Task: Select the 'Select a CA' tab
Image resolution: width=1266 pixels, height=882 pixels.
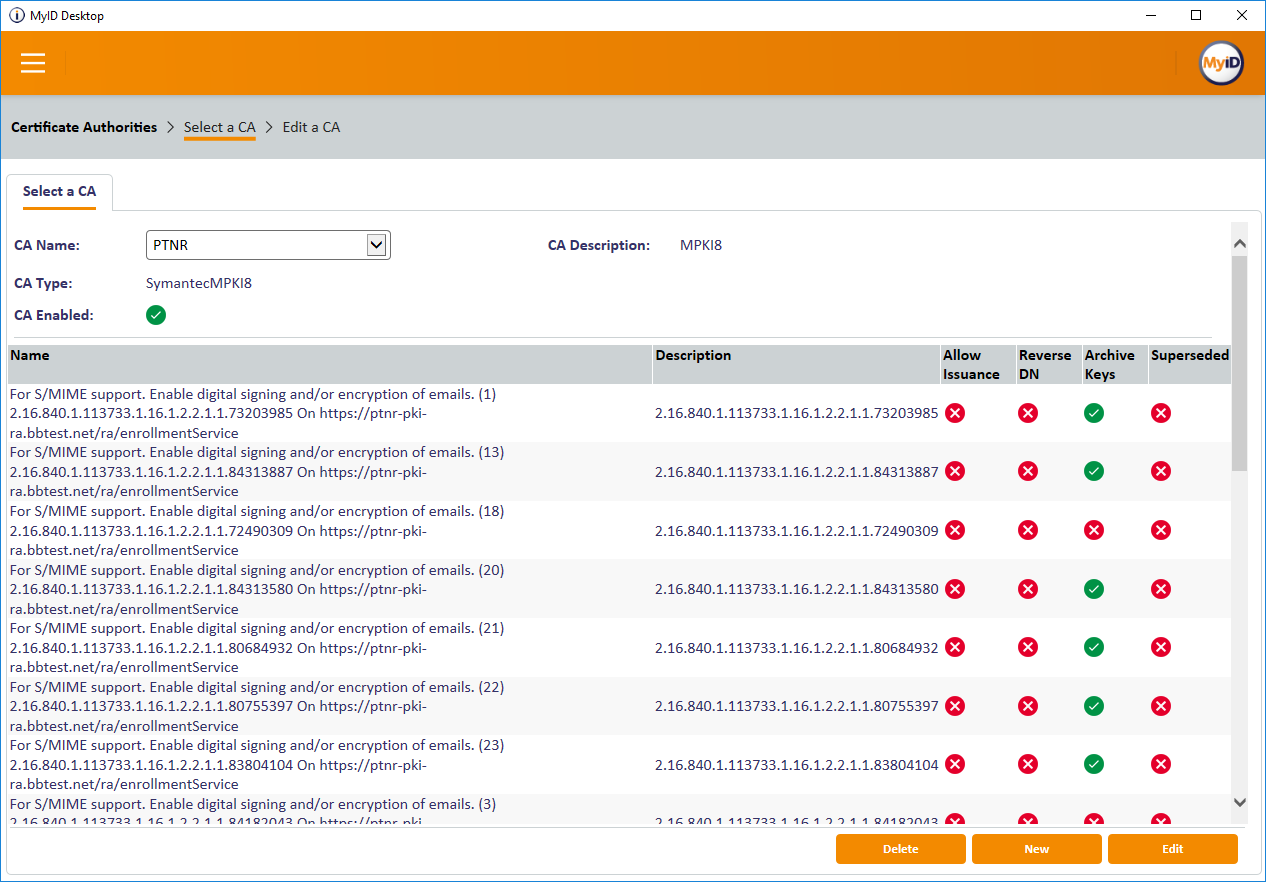Action: [x=59, y=191]
